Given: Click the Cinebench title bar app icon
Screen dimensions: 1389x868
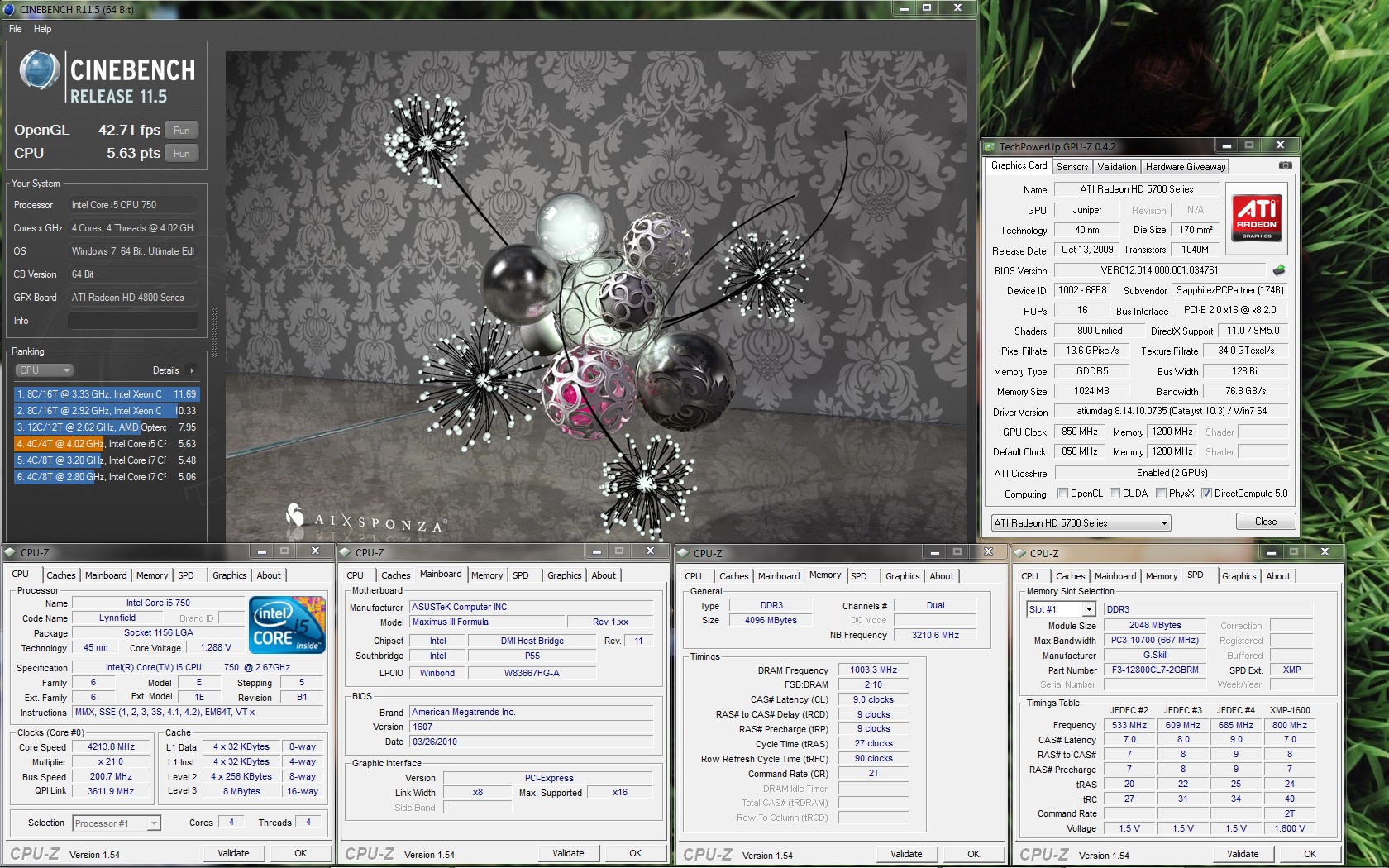Looking at the screenshot, I should click(x=9, y=9).
